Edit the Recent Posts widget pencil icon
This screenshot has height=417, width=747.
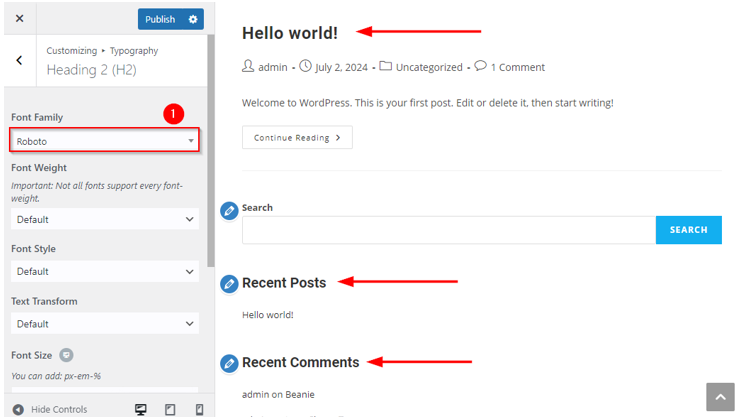point(229,284)
